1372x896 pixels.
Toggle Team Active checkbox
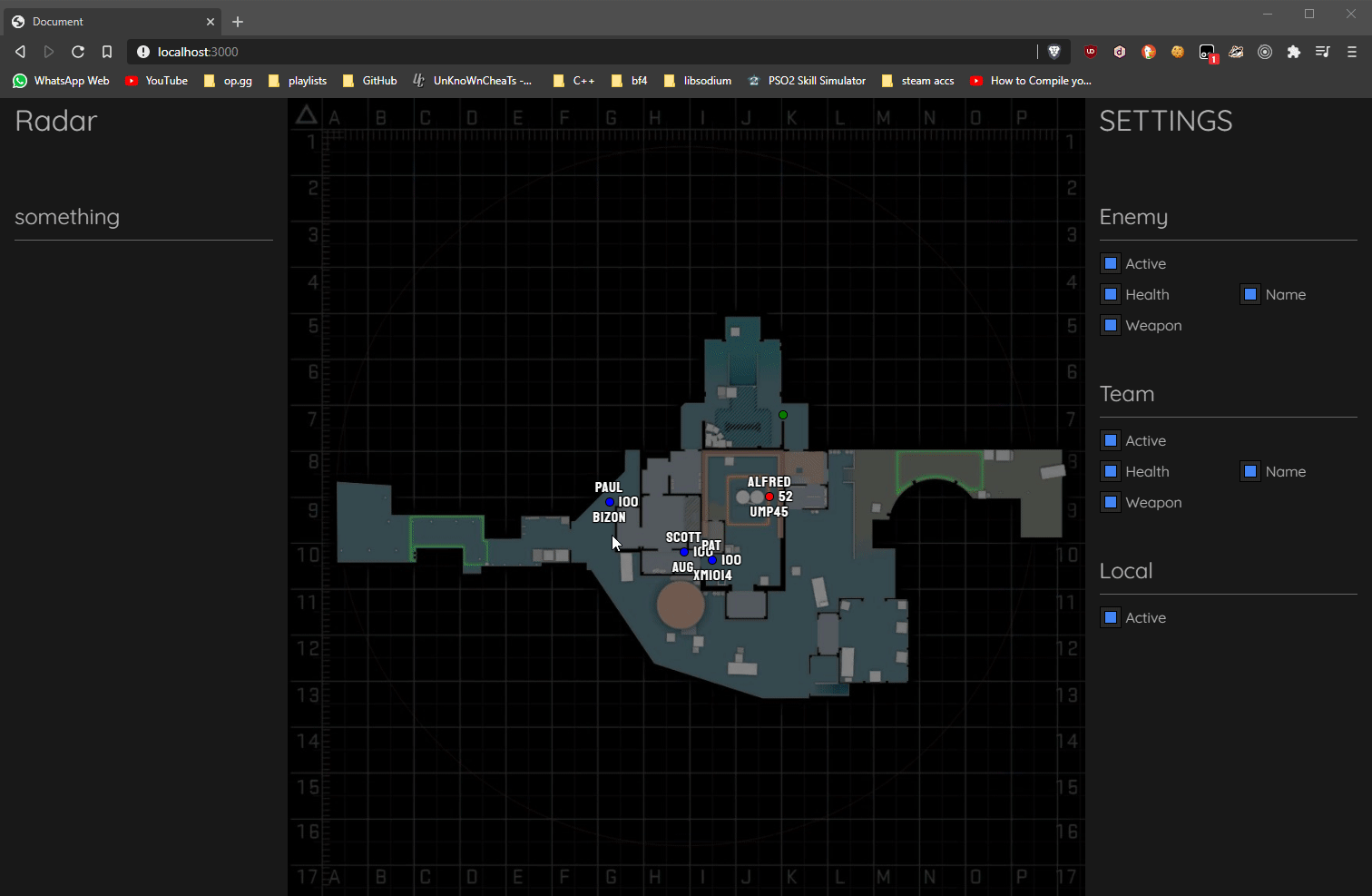pos(1111,440)
